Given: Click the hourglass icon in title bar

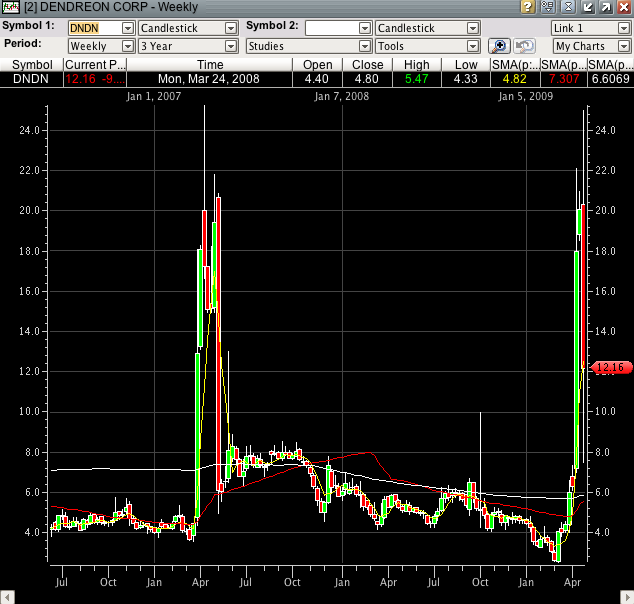Looking at the screenshot, I should click(x=566, y=7).
